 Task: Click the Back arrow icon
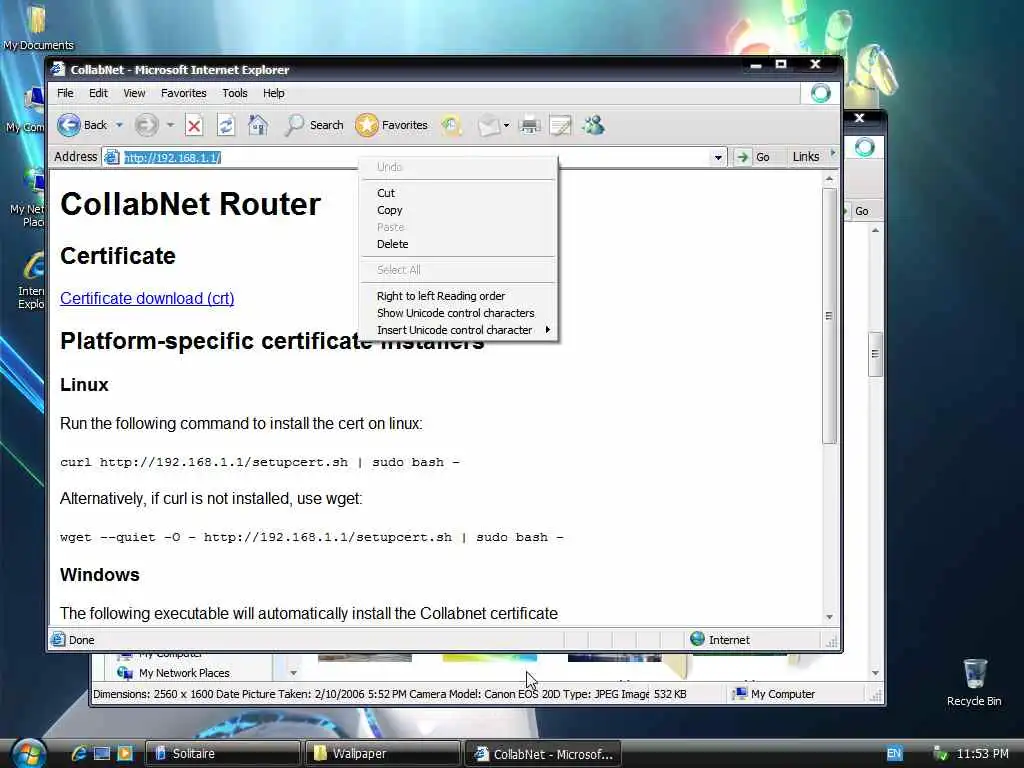pos(69,125)
